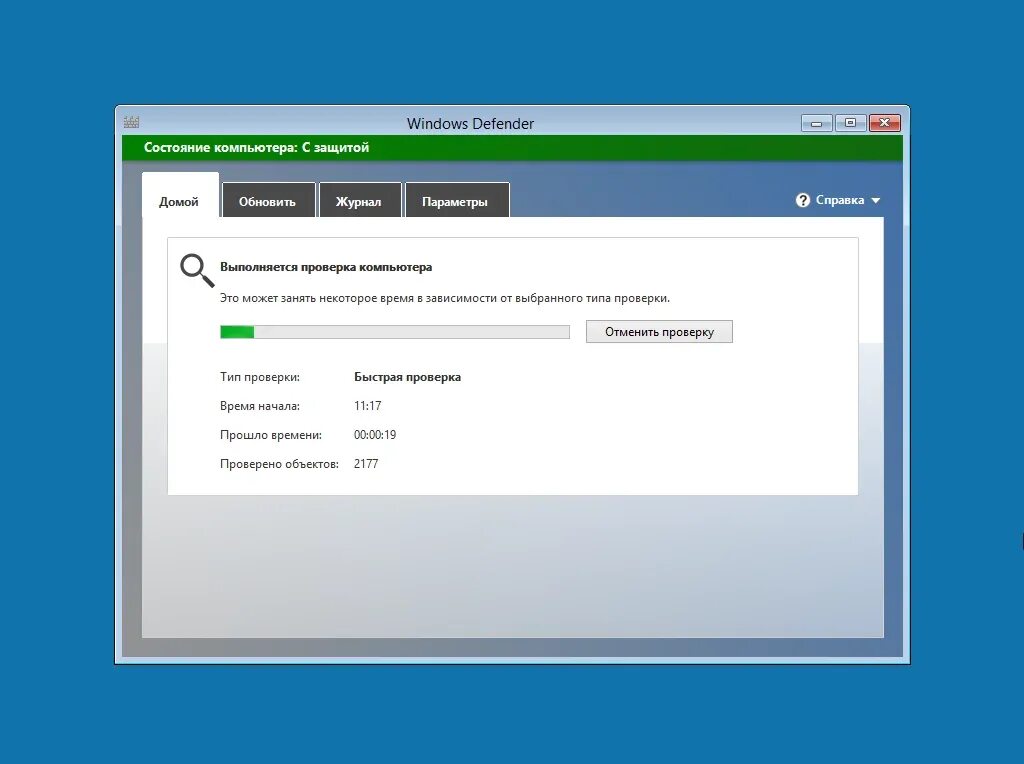1024x764 pixels.
Task: Click the 'Быстрая проверка' scan type value
Action: click(x=408, y=377)
